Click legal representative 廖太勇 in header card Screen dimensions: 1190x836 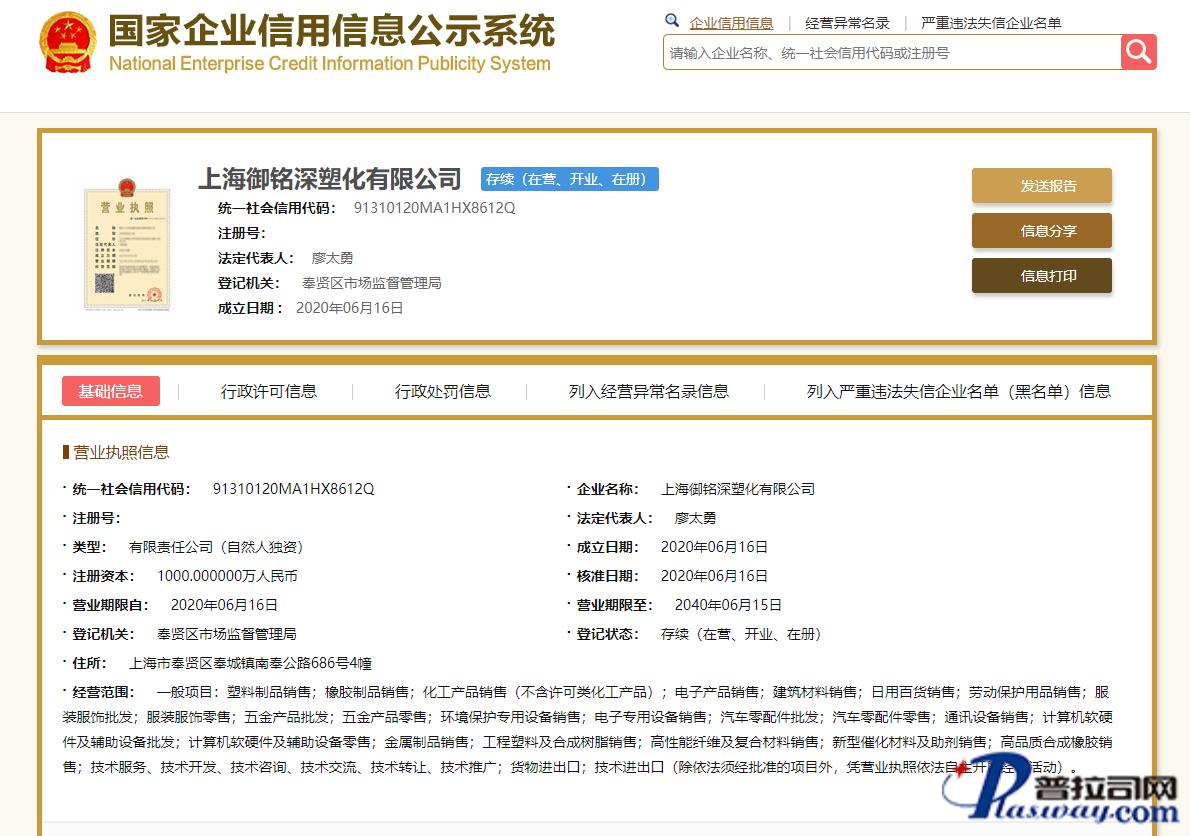click(332, 258)
